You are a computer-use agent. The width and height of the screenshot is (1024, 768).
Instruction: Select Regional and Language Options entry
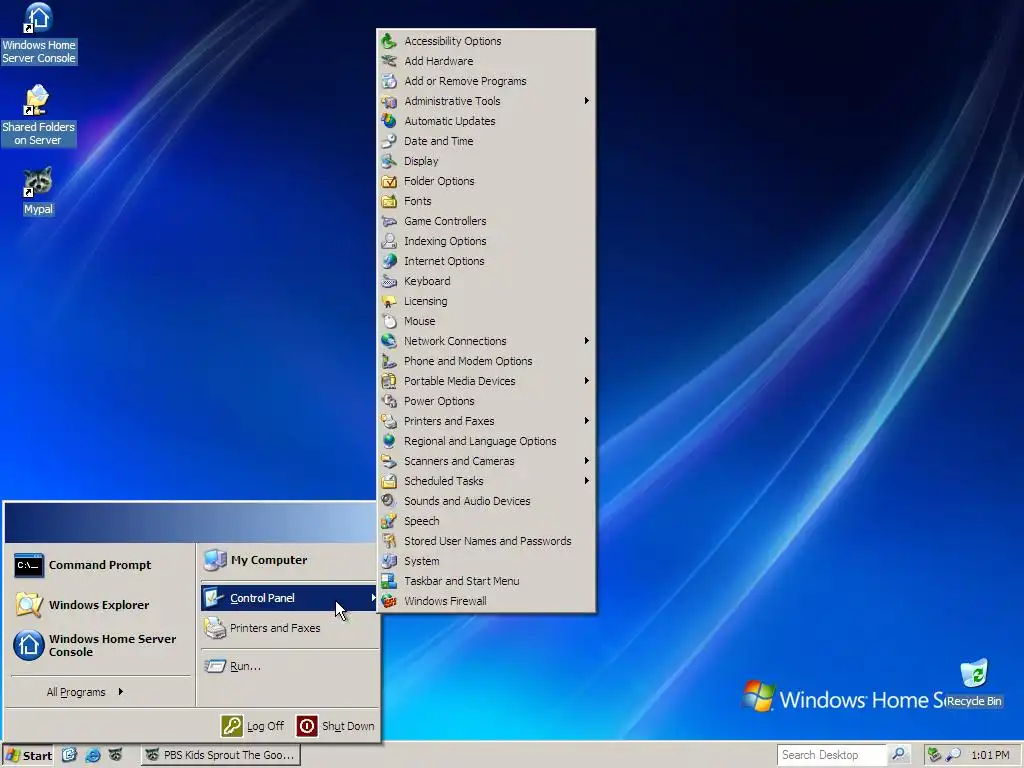(487, 441)
